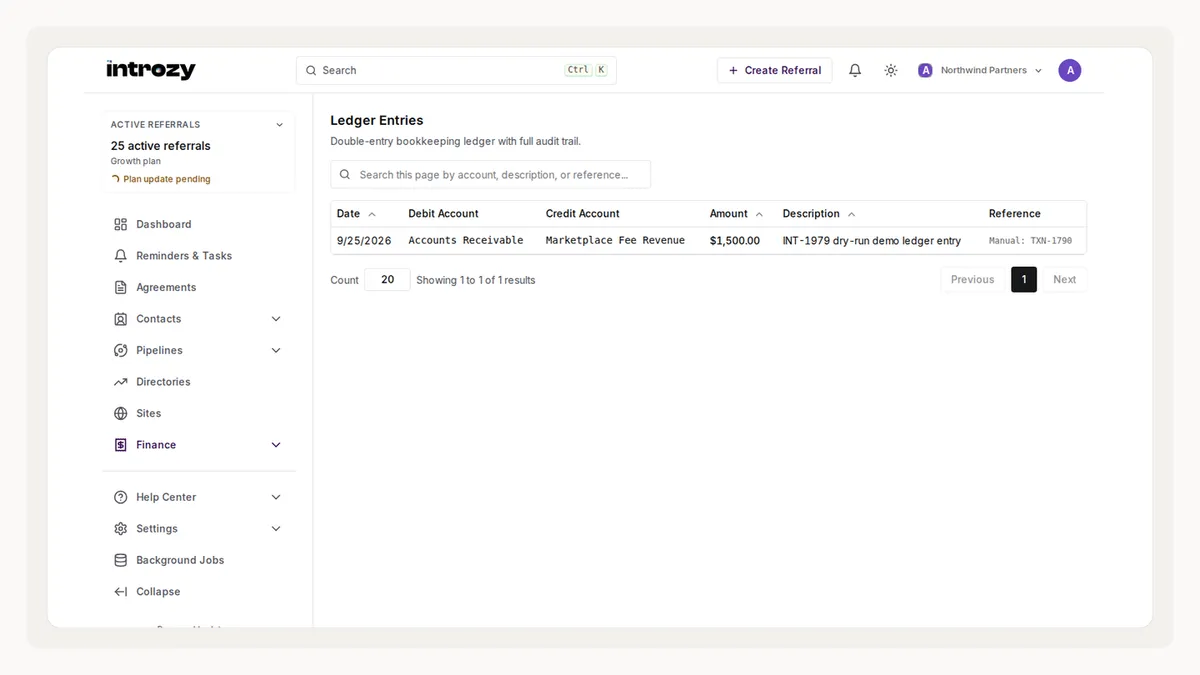The image size is (1200, 675).
Task: Click the plus icon in Create Referral
Action: tap(733, 70)
